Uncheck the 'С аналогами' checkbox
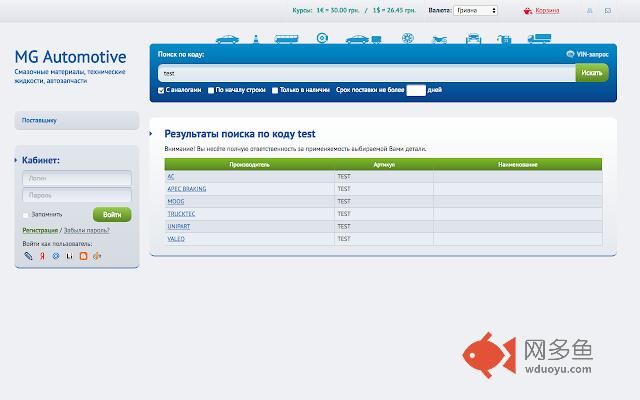640x400 pixels. coord(162,90)
